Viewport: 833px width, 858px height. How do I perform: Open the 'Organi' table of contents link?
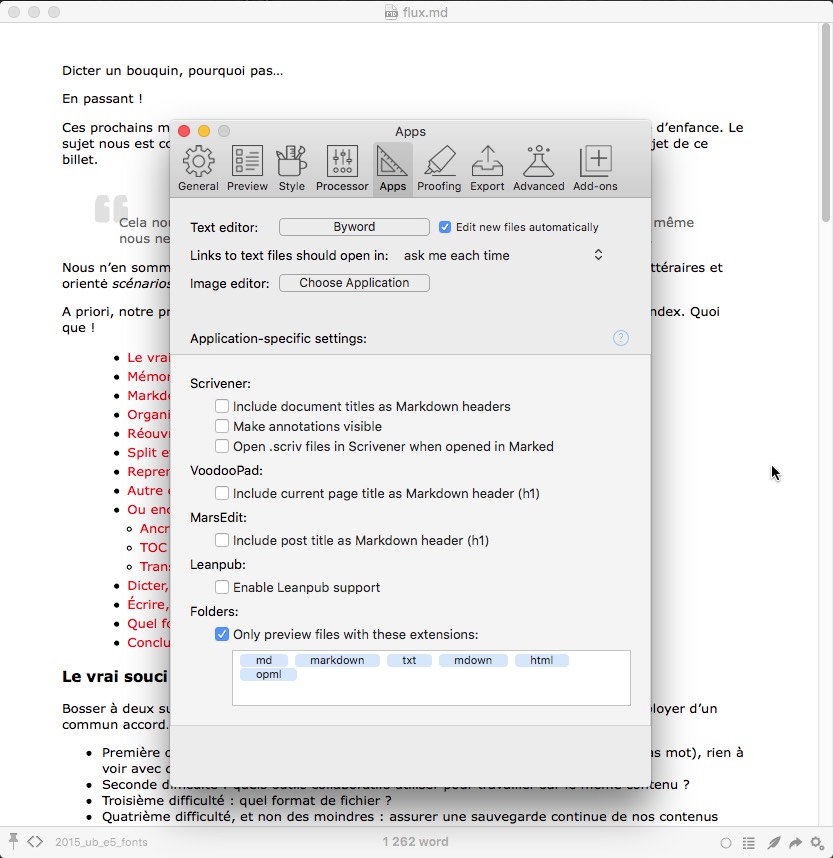click(x=148, y=415)
